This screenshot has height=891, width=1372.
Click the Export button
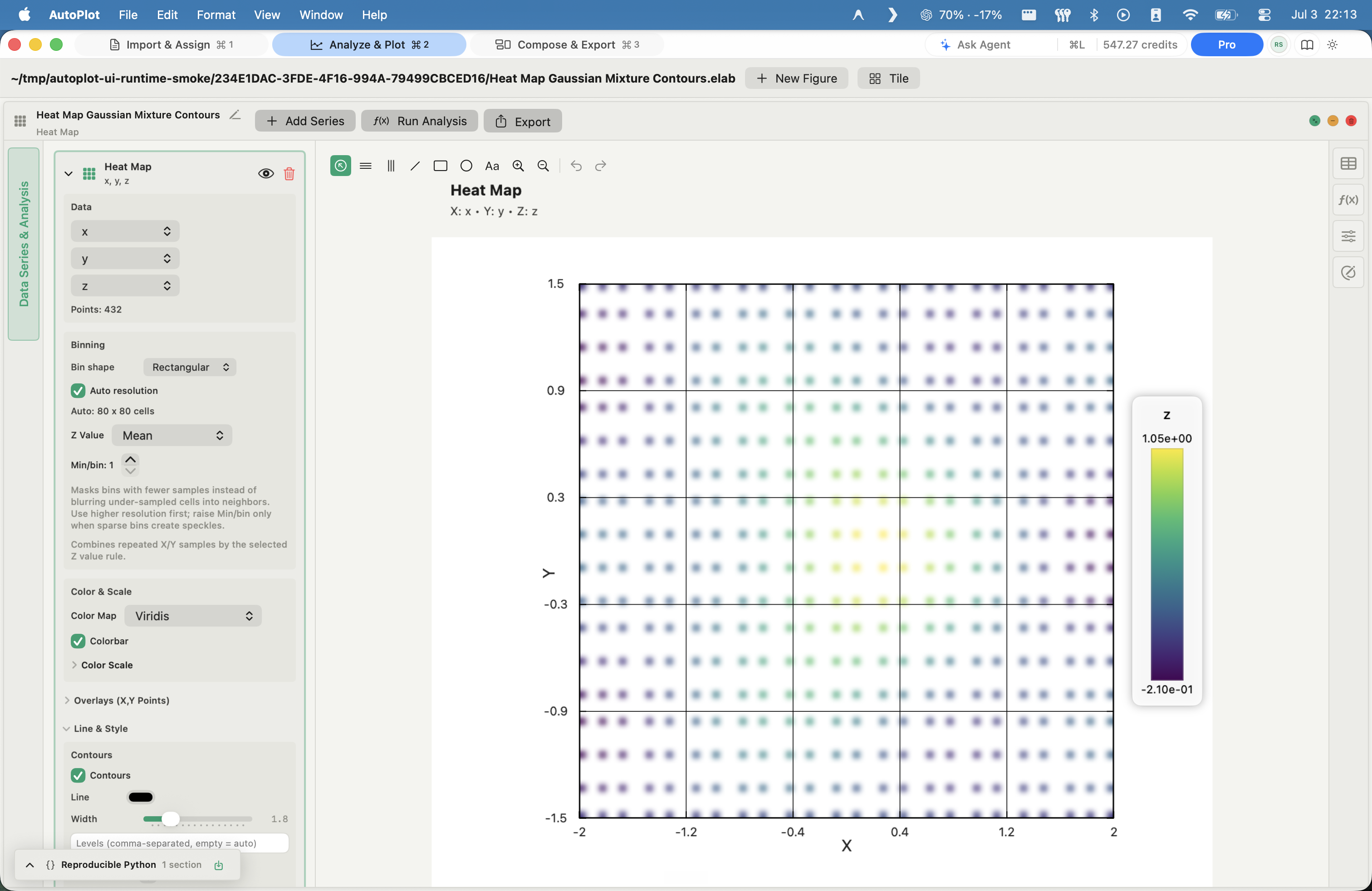[522, 121]
